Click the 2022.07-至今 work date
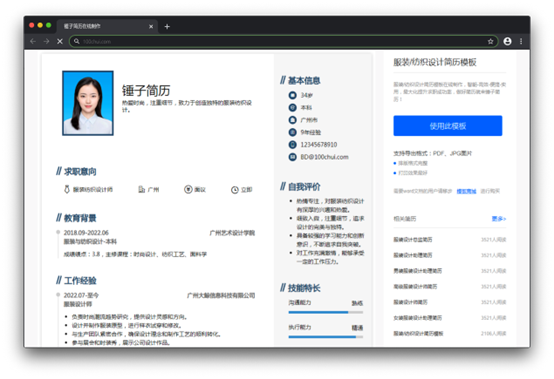 81,295
